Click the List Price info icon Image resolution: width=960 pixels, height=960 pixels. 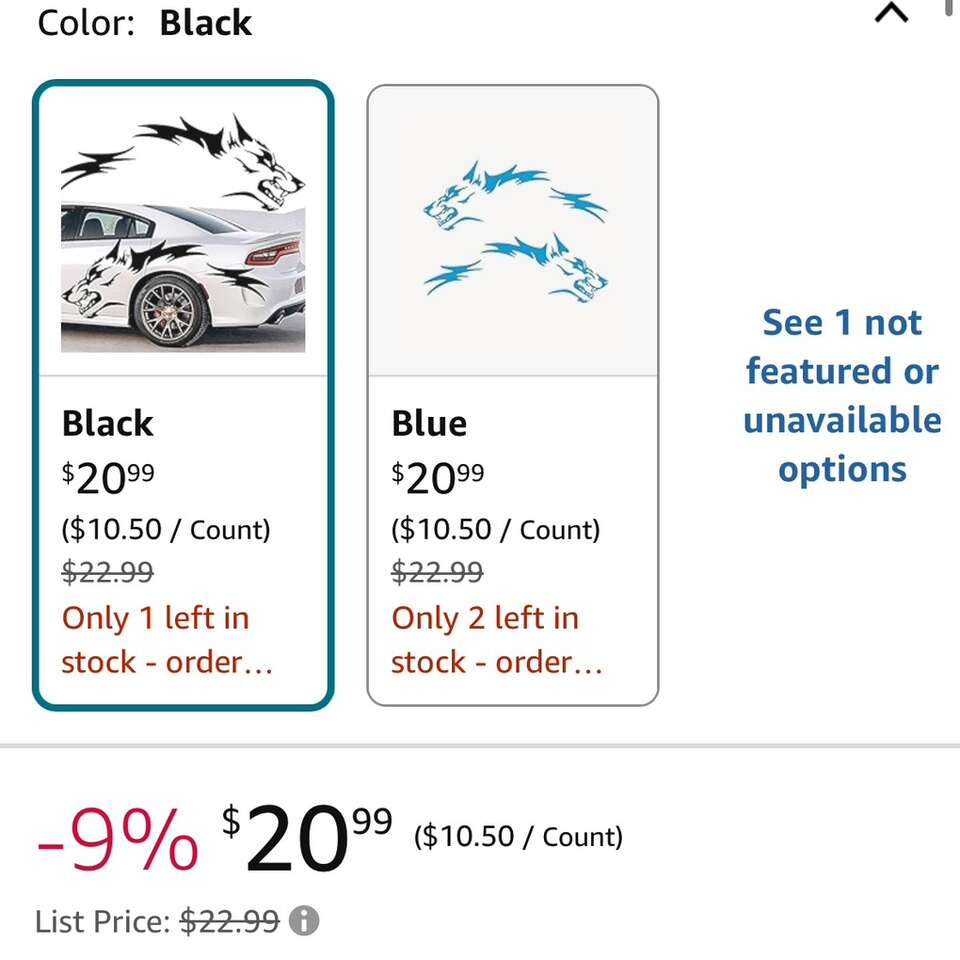[x=304, y=920]
